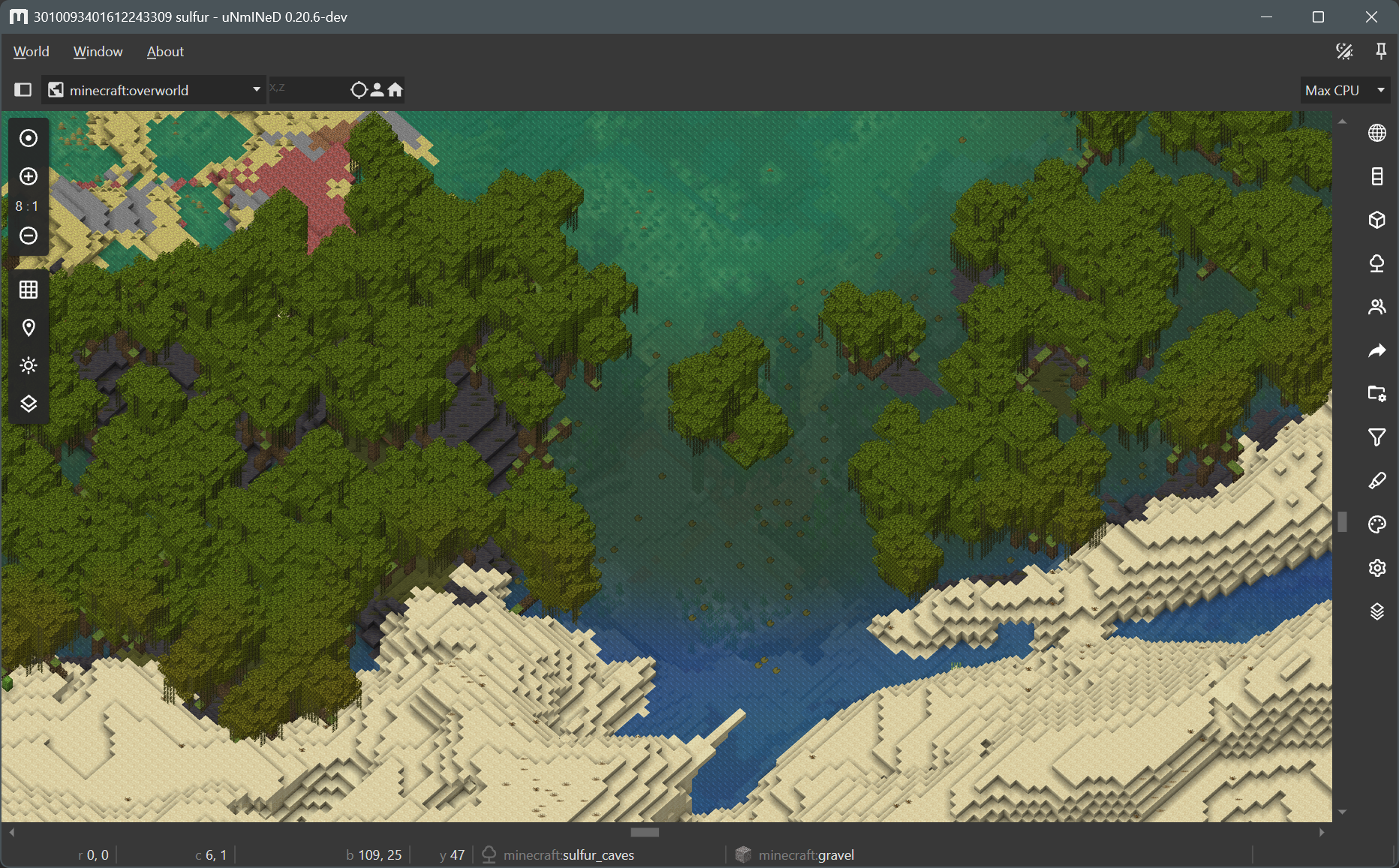Click the recenter target button on map

point(29,138)
